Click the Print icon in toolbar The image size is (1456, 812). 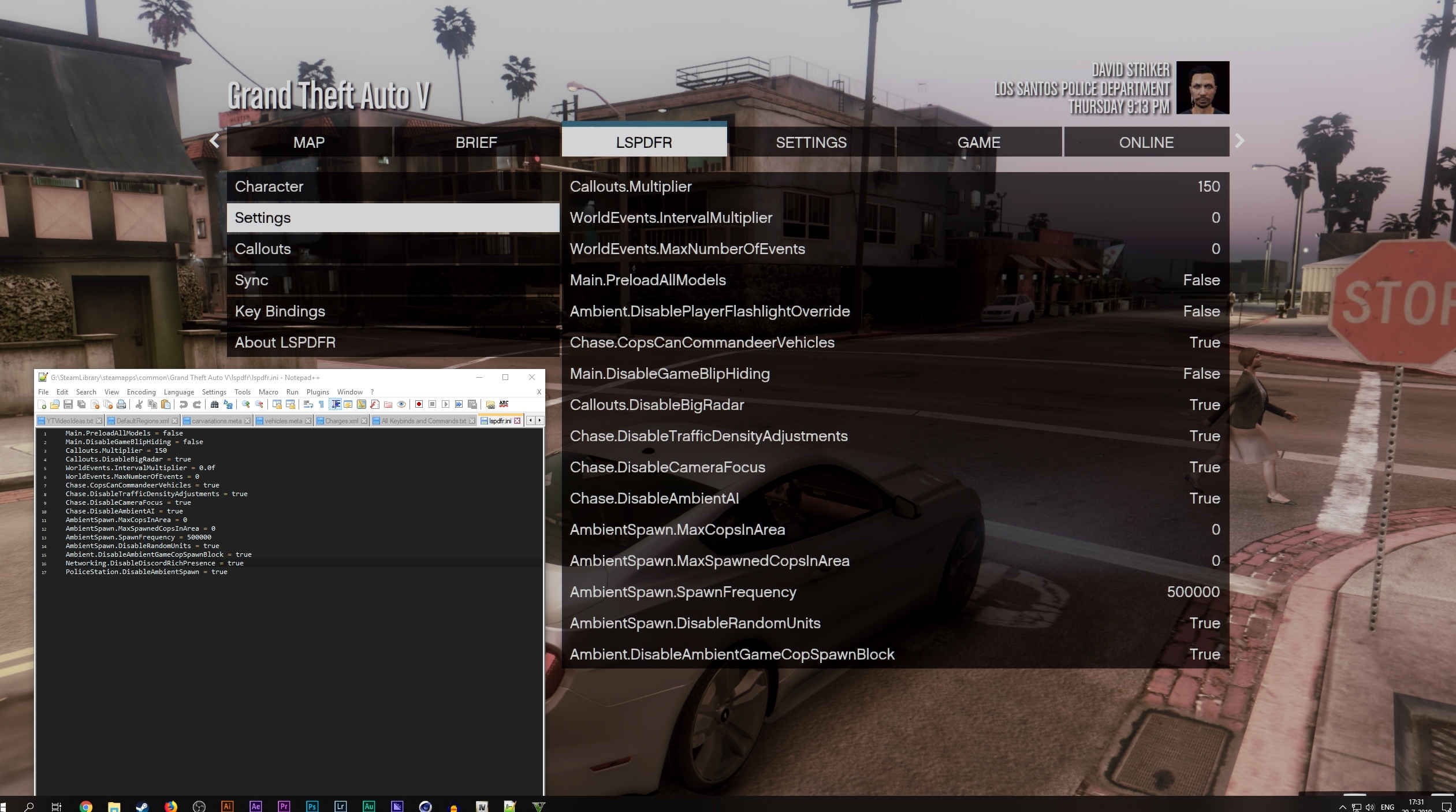(121, 404)
